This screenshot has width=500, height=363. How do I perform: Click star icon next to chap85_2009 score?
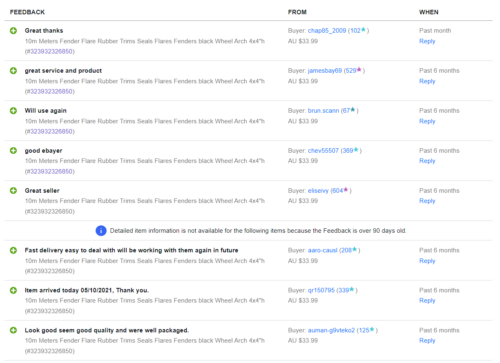pos(363,30)
